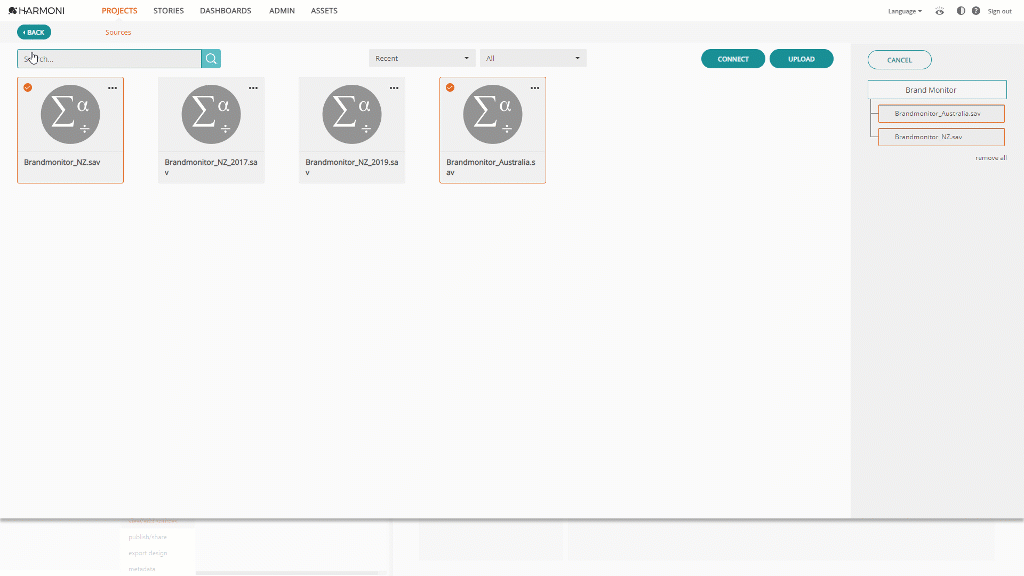Open options menu for Brandmonitor_NZ.sav card

pos(112,88)
